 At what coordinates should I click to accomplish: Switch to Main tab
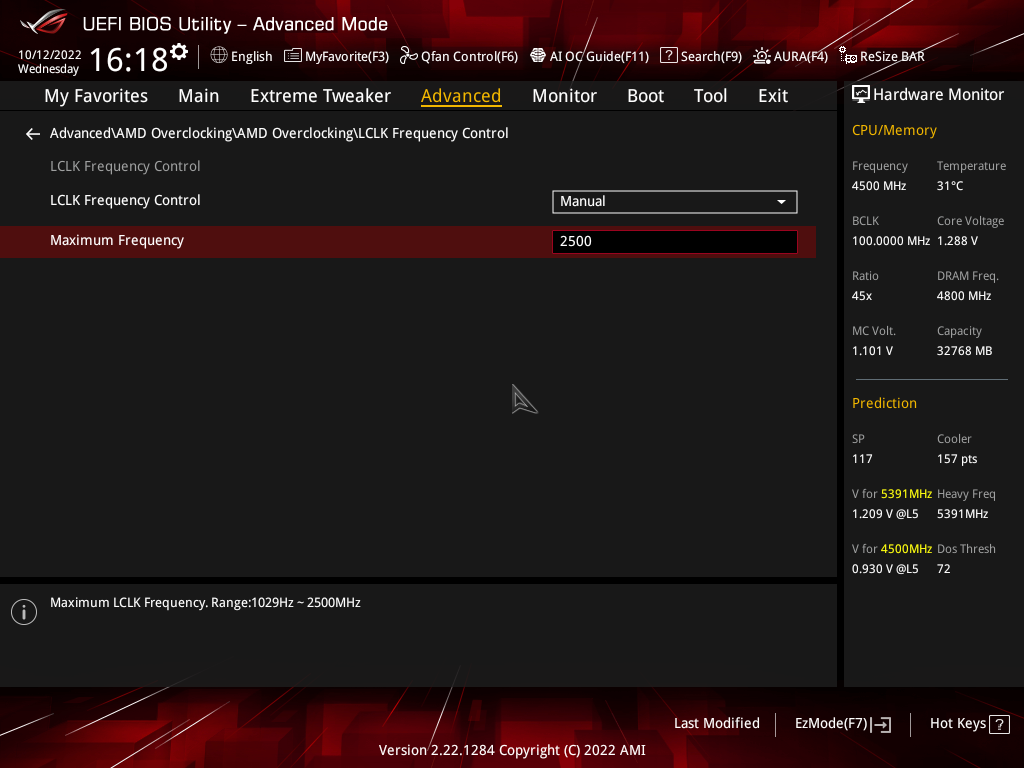tap(199, 96)
